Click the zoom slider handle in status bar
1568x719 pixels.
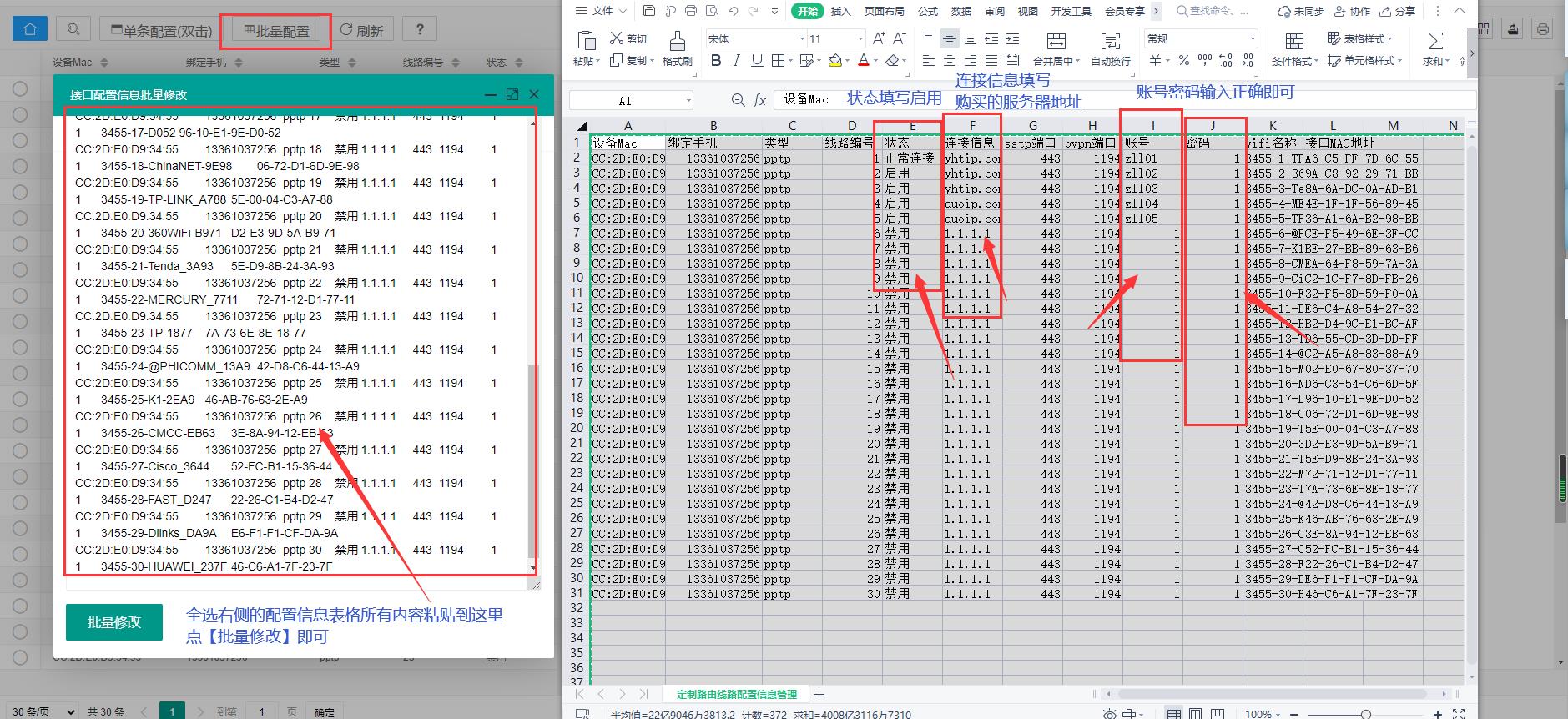pos(1365,714)
